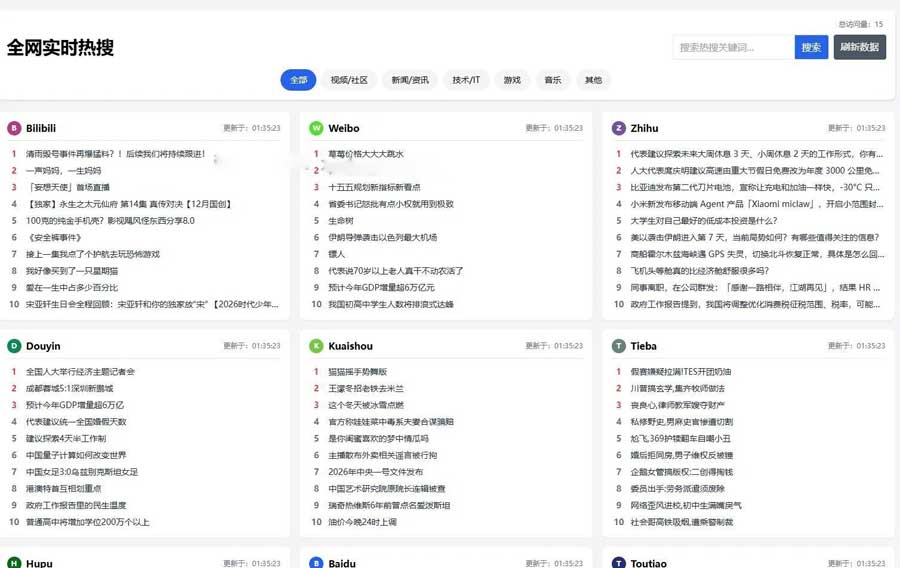The image size is (900, 568).
Task: Click the Zhihu panel title text
Action: coord(644,128)
